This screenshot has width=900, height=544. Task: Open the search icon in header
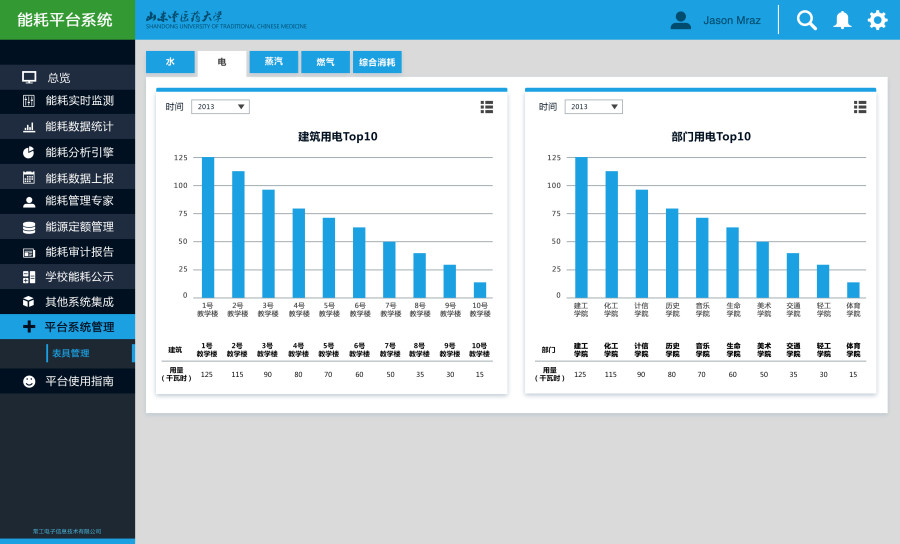point(806,20)
